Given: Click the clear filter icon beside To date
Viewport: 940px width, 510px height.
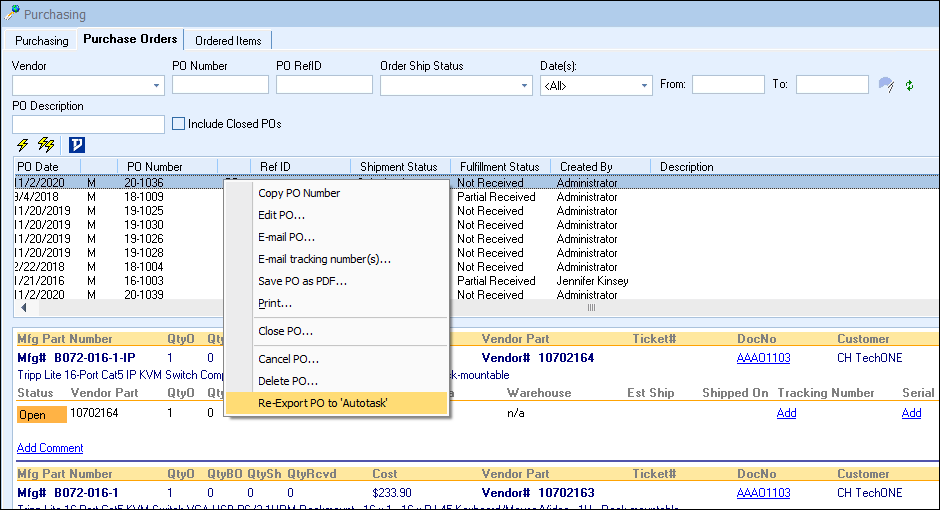Looking at the screenshot, I should (885, 85).
